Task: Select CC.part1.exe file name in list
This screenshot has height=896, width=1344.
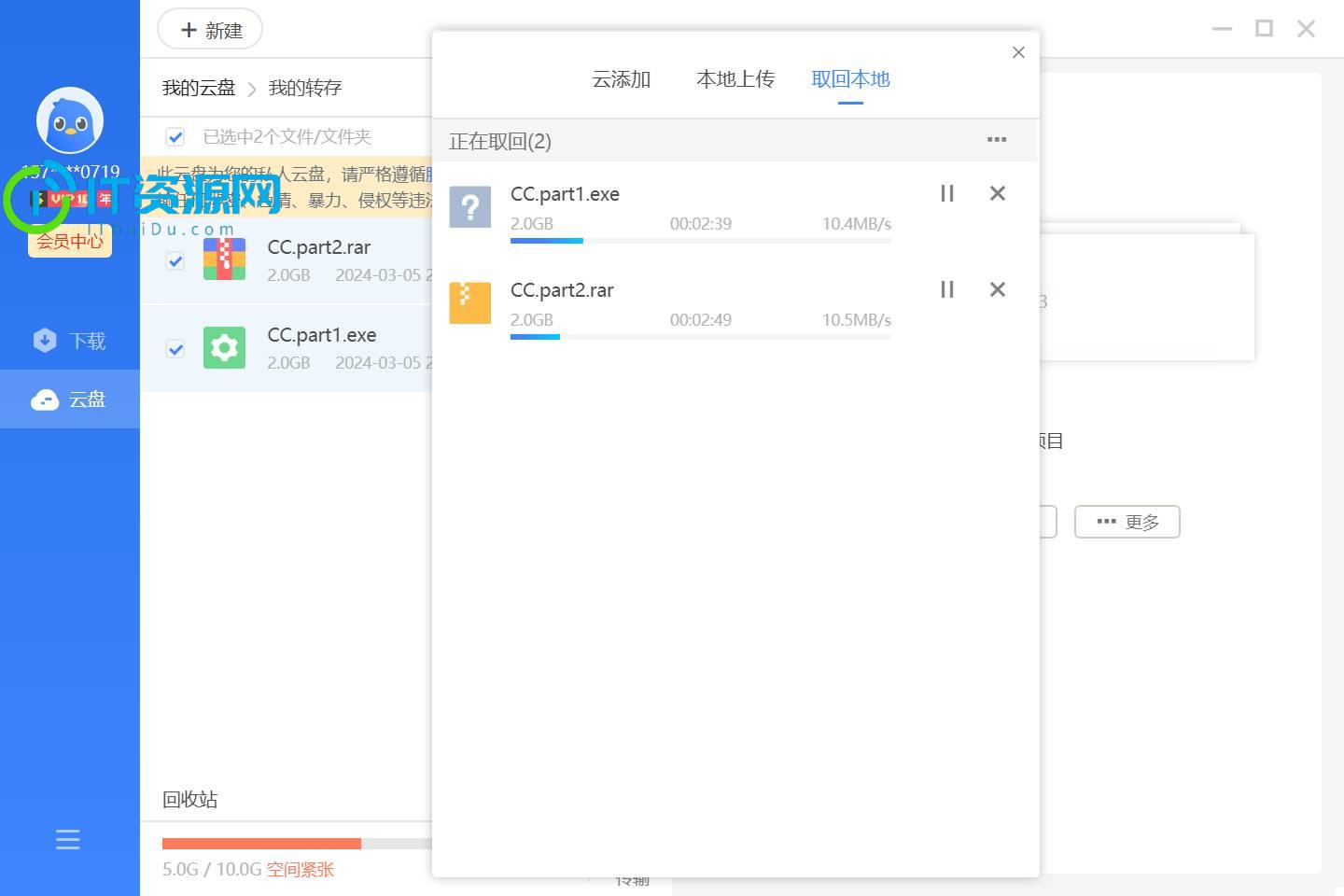Action: click(322, 335)
